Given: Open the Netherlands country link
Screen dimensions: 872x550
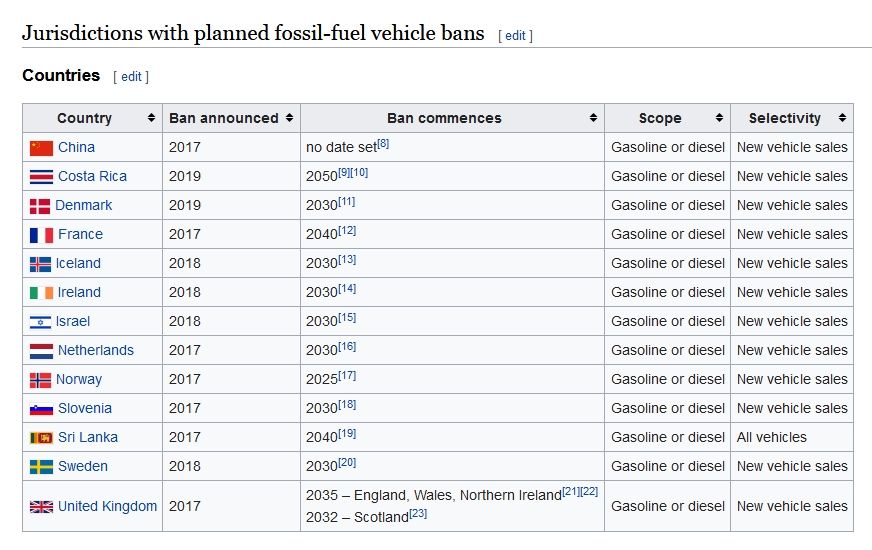Looking at the screenshot, I should [x=96, y=350].
